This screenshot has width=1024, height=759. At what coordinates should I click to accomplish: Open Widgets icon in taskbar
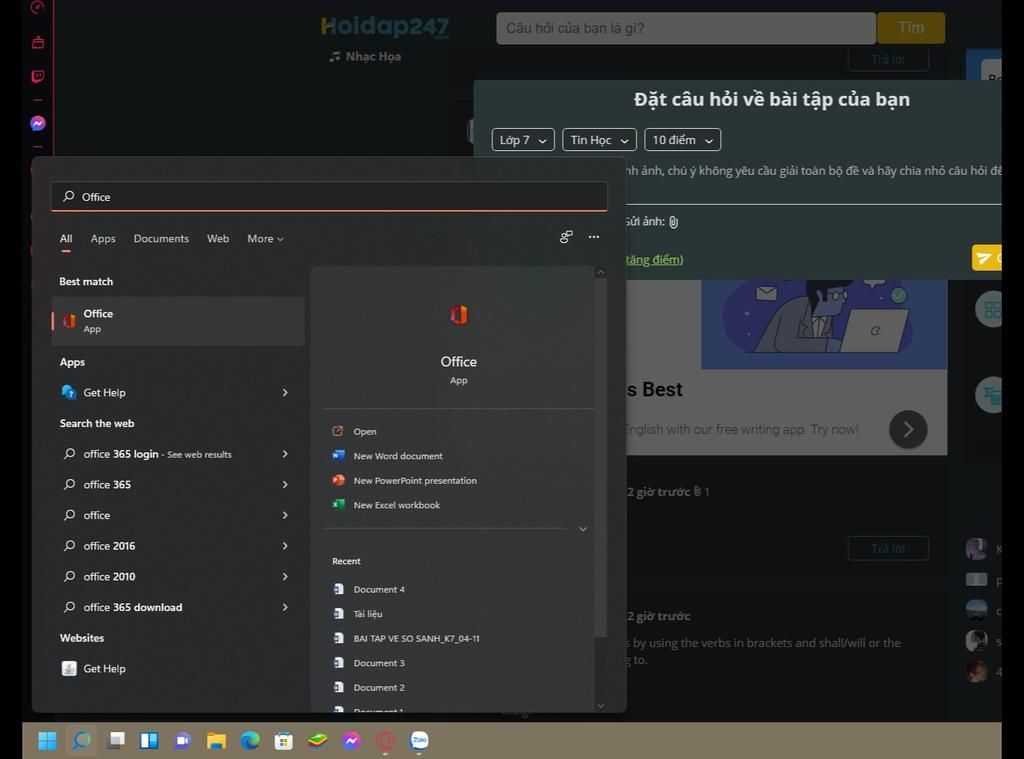150,740
